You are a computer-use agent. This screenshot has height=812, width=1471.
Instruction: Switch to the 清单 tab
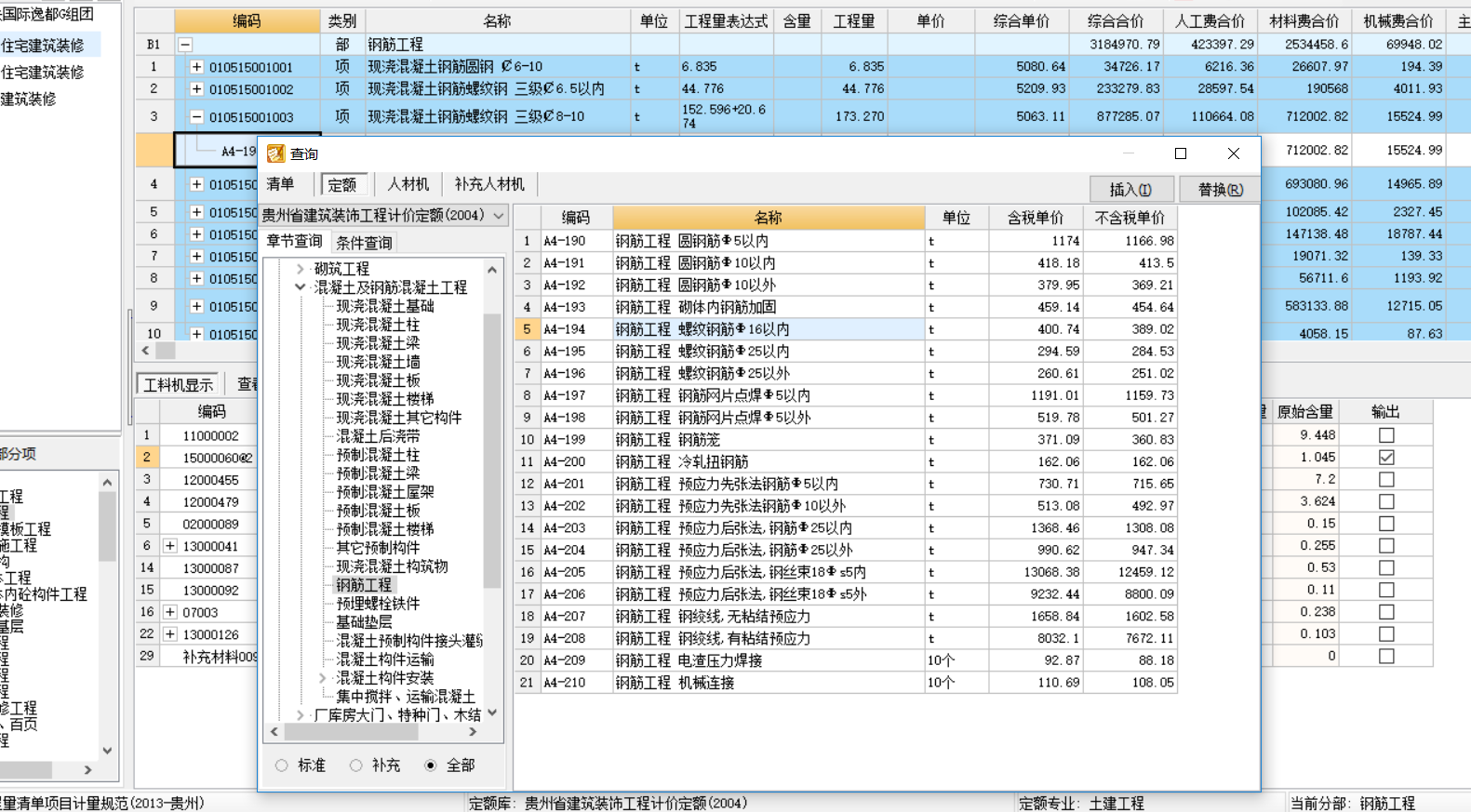[281, 184]
